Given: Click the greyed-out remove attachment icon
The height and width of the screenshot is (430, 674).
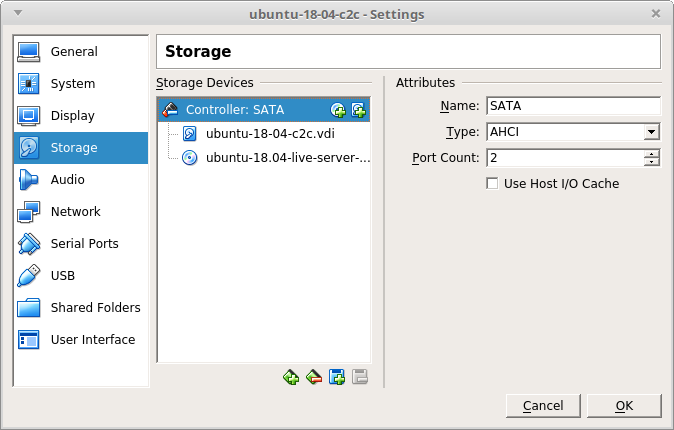Looking at the screenshot, I should coord(360,377).
